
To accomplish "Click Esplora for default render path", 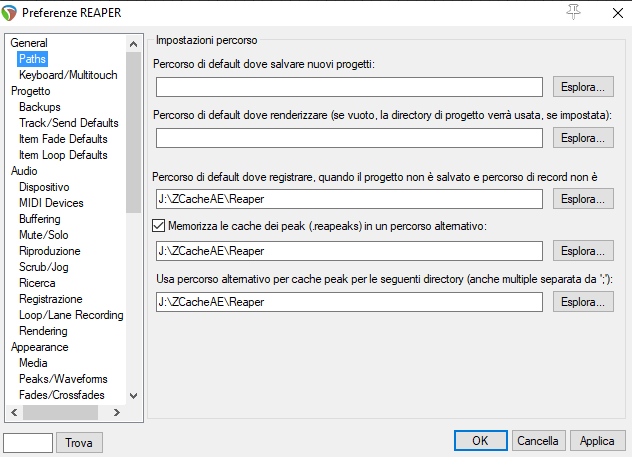I will (x=583, y=138).
